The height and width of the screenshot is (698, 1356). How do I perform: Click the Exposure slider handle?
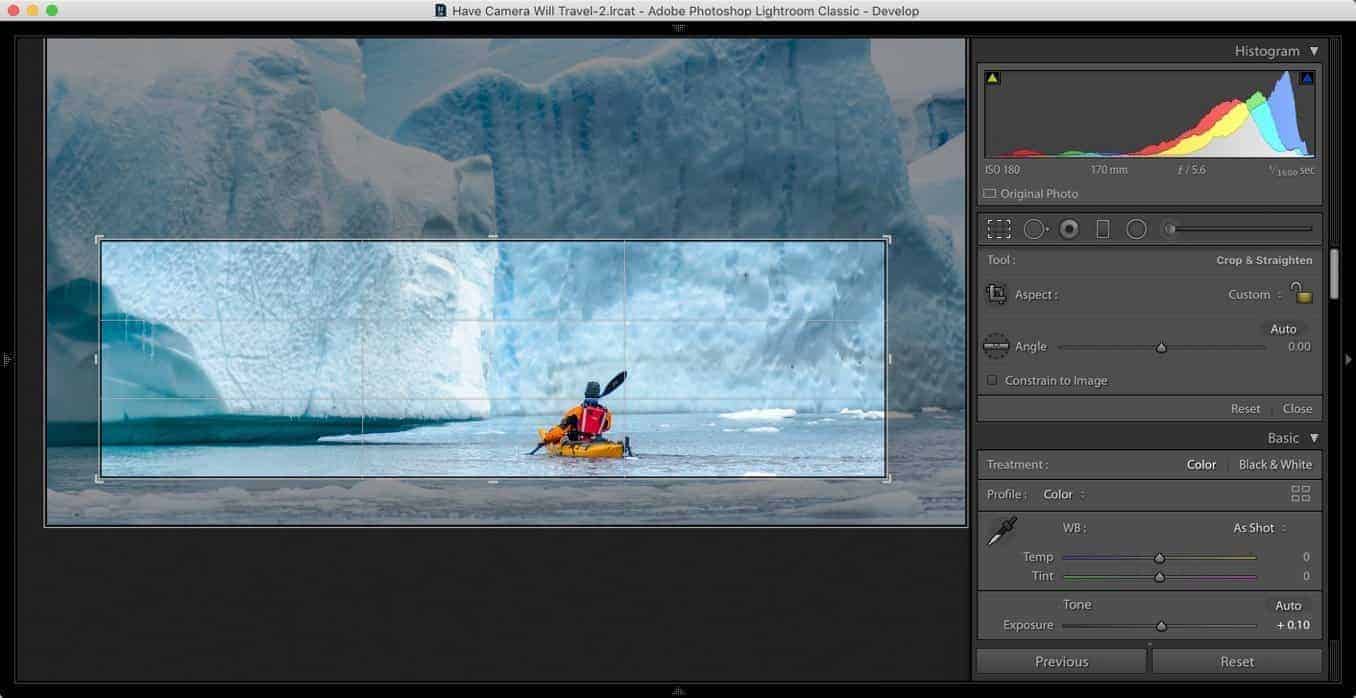(x=1161, y=626)
